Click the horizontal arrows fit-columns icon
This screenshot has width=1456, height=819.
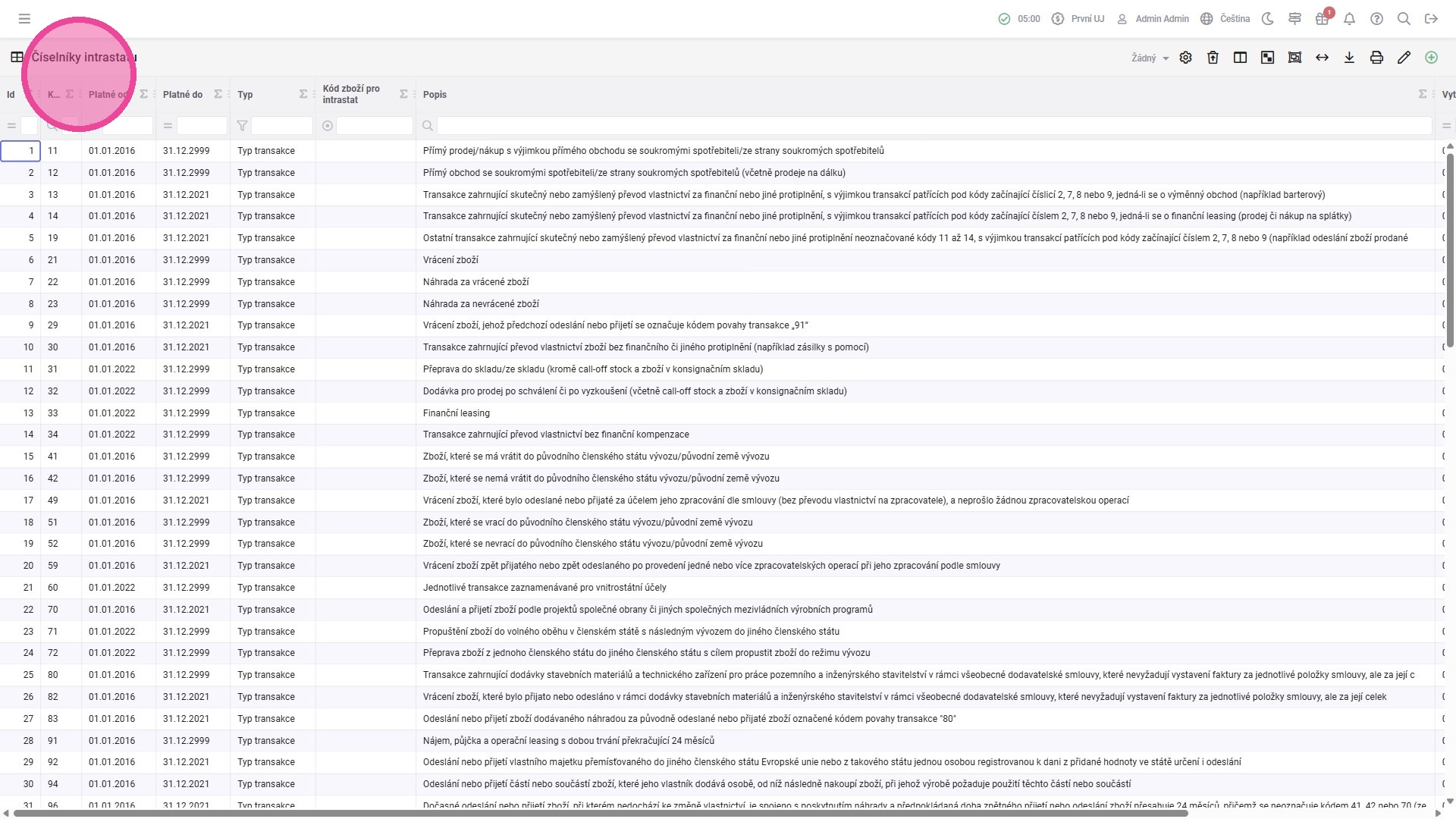click(1322, 58)
